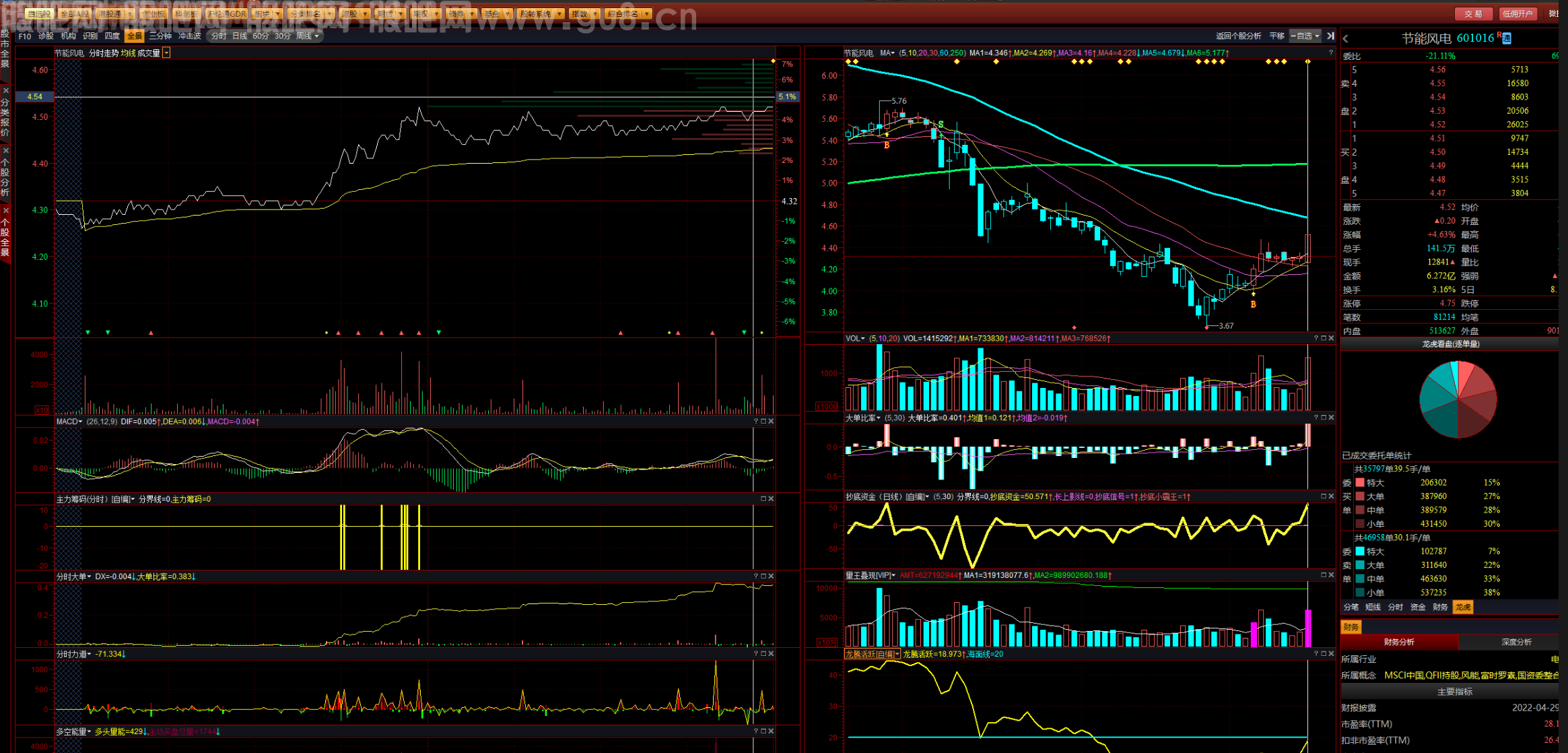Click the 机构 button

pyautogui.click(x=68, y=36)
